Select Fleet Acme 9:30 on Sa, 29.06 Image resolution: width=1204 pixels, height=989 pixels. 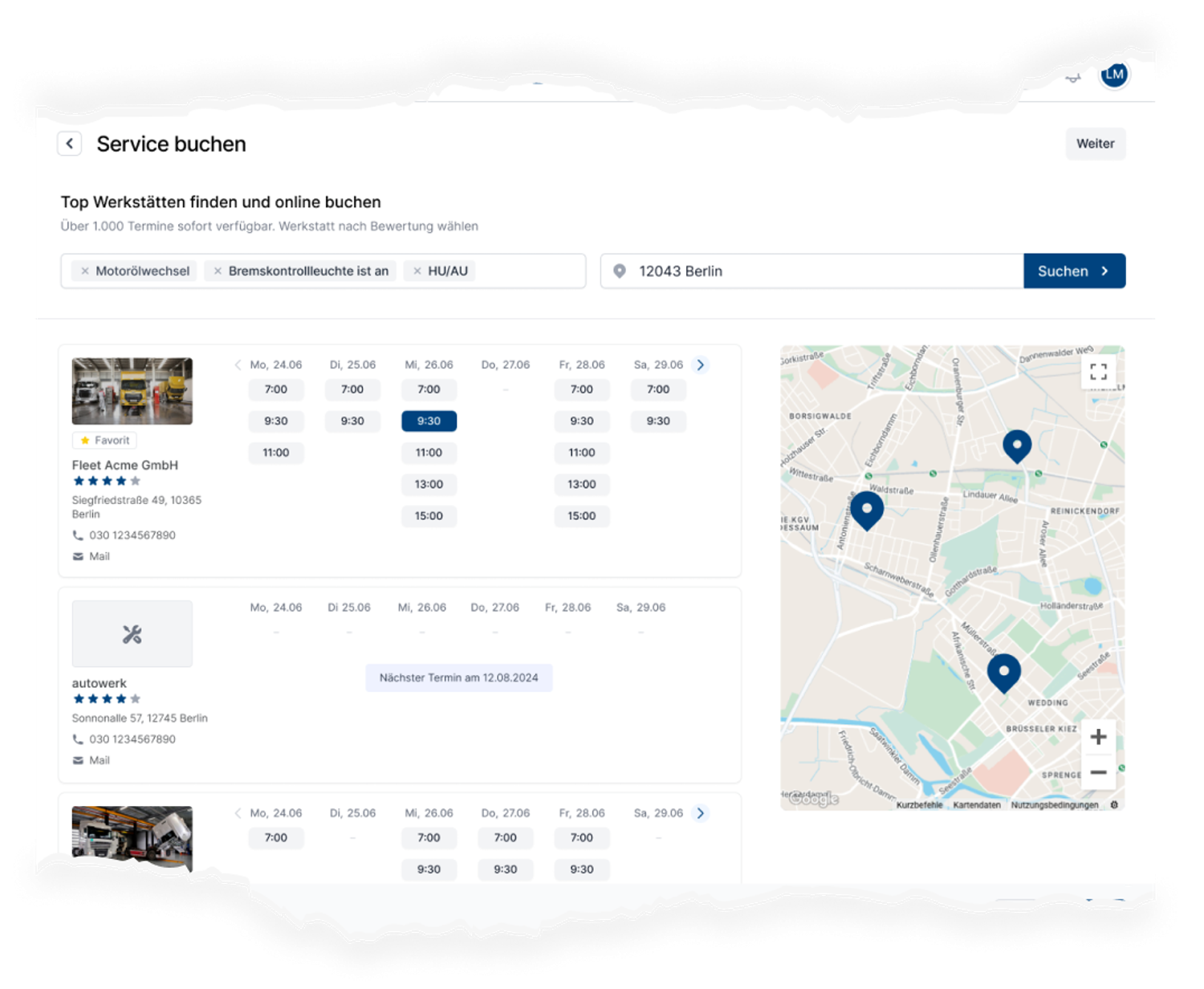click(658, 421)
